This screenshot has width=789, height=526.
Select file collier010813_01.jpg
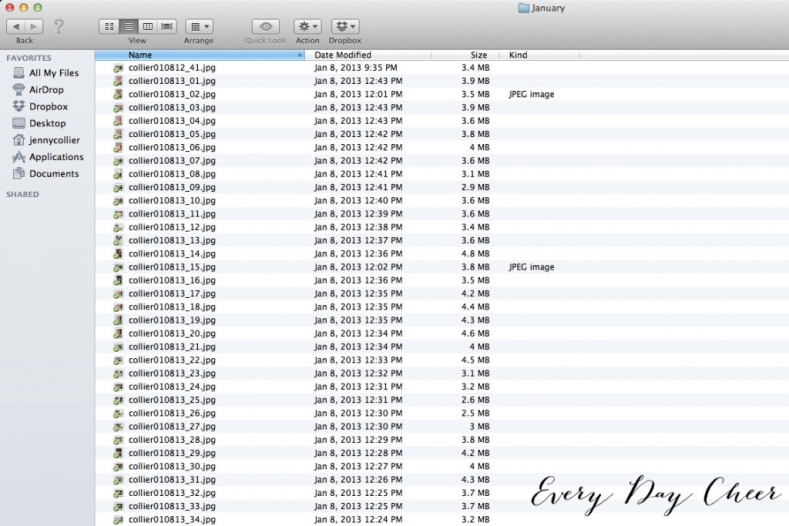pyautogui.click(x=172, y=81)
